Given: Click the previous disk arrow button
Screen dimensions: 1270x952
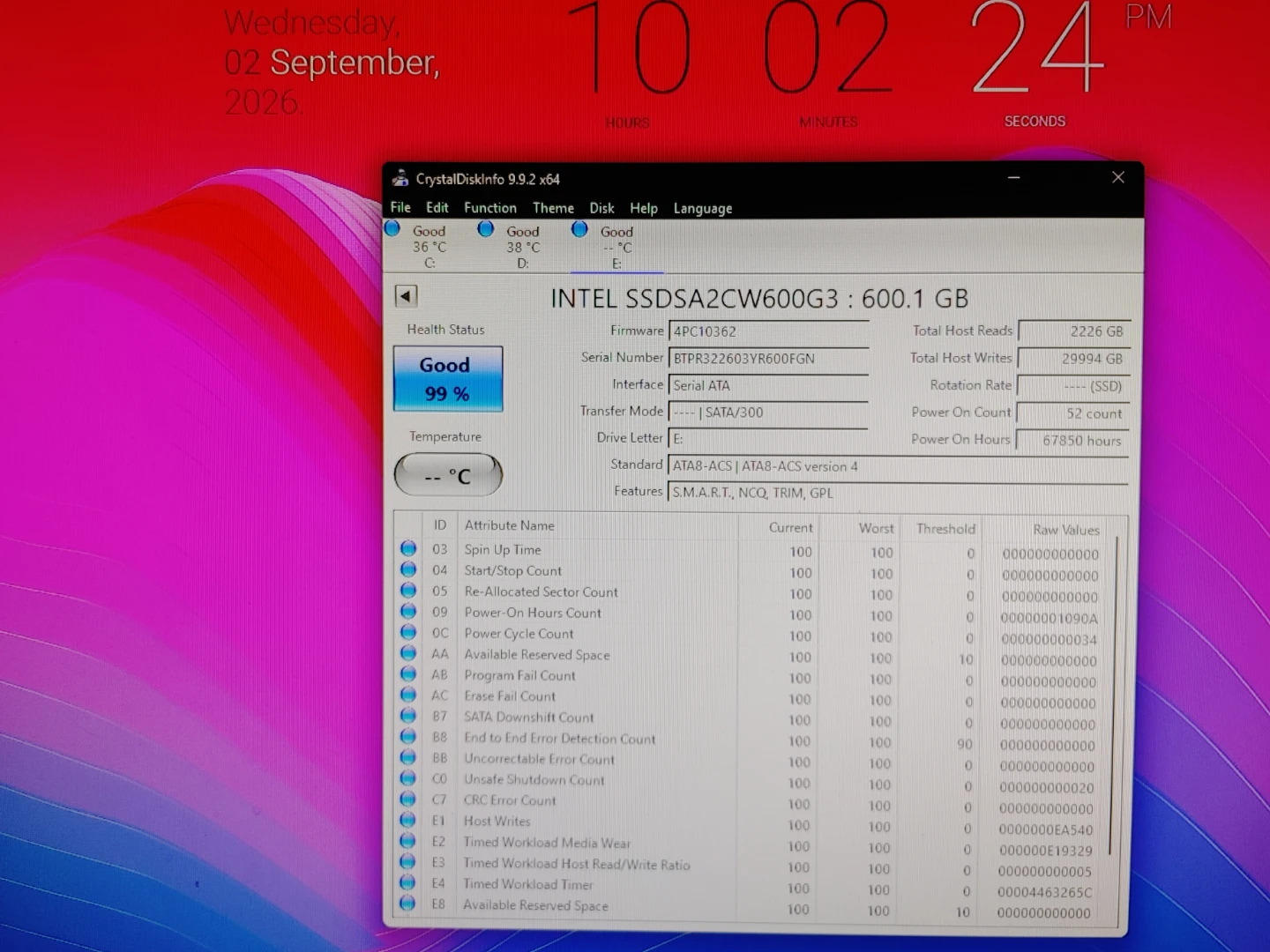Looking at the screenshot, I should pos(406,296).
